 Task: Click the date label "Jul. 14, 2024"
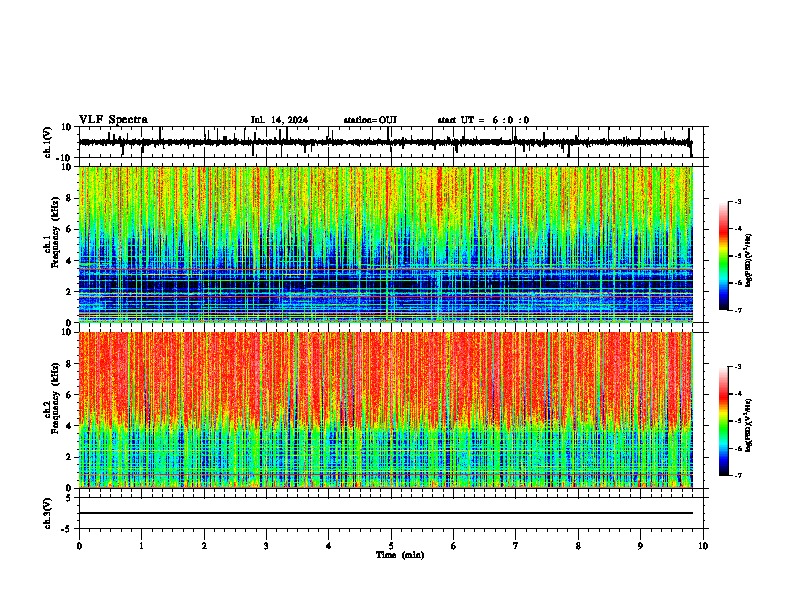click(279, 120)
